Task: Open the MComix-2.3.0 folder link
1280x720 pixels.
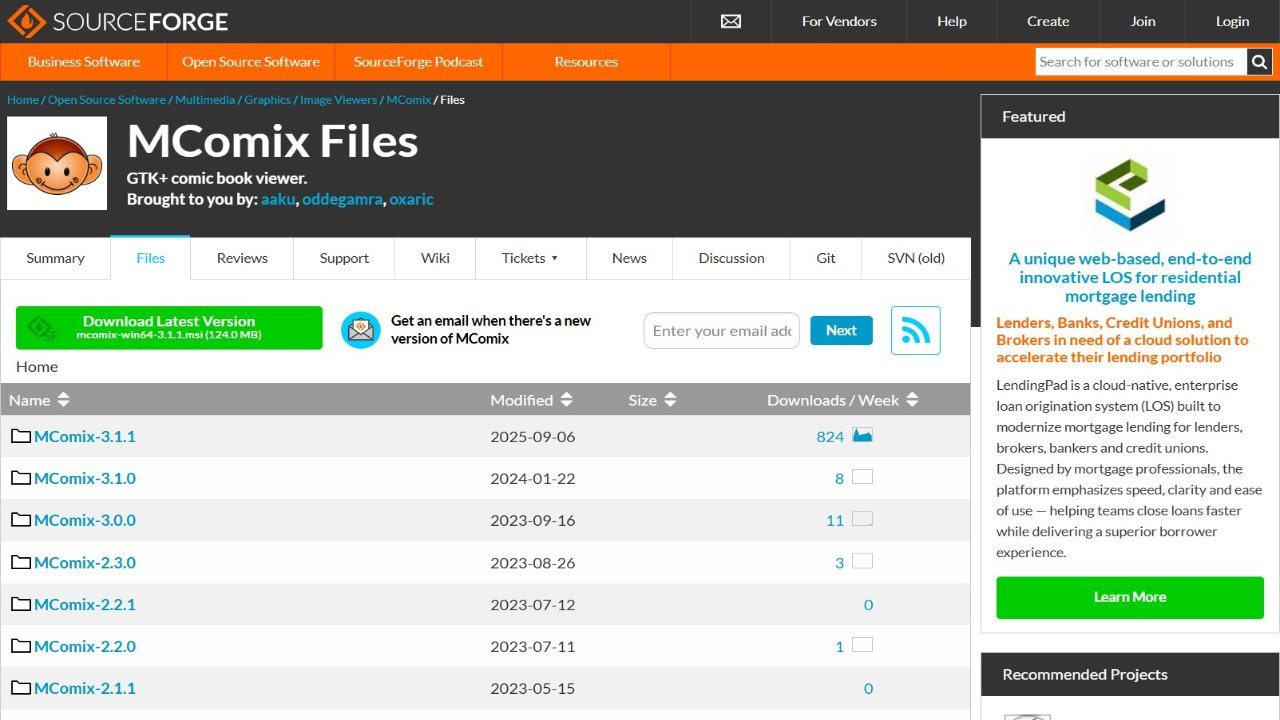Action: click(x=85, y=562)
